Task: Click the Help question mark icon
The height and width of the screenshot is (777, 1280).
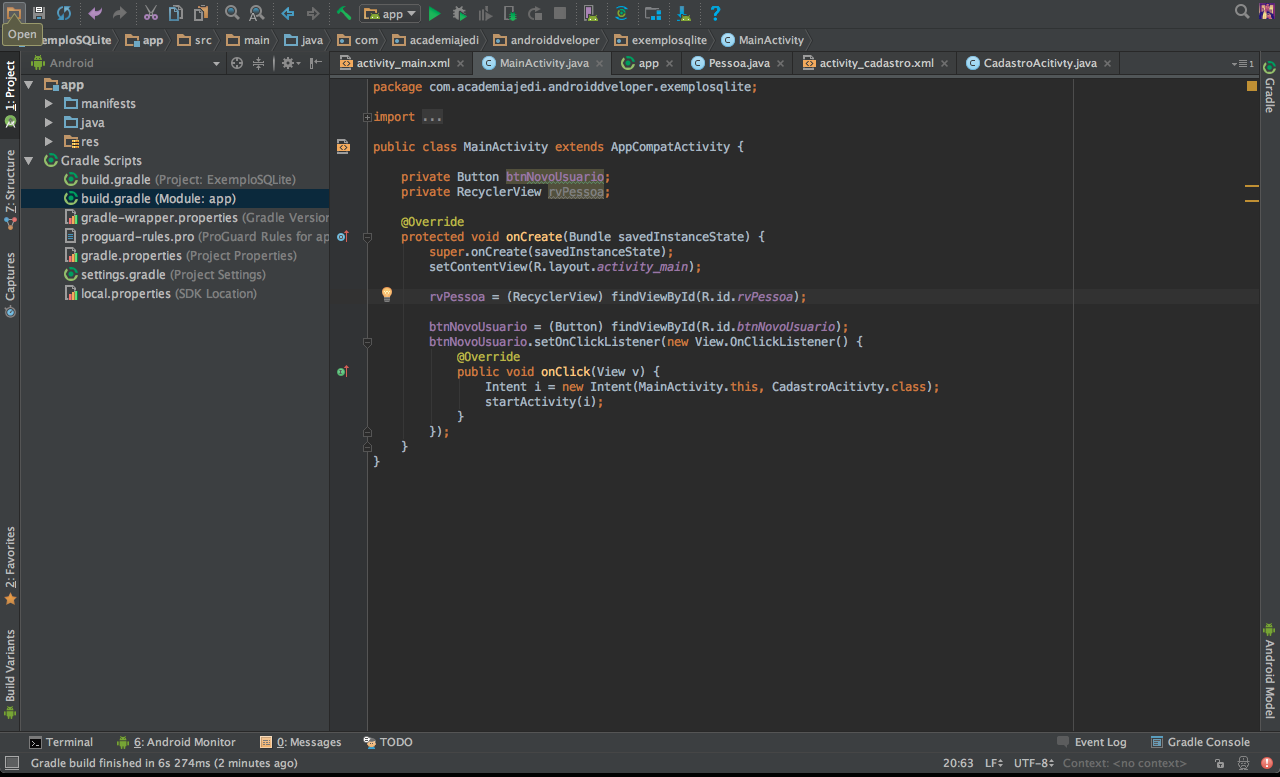Action: click(x=715, y=13)
